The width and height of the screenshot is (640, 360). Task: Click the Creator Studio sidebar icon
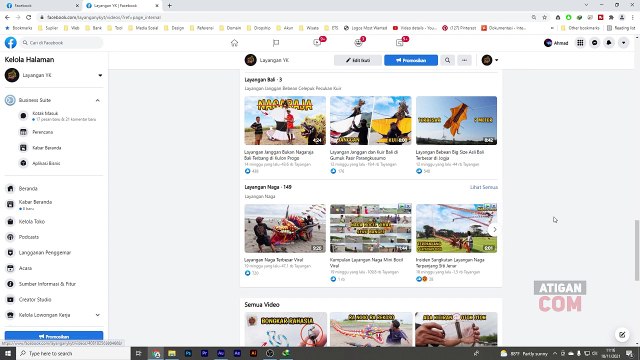10,299
